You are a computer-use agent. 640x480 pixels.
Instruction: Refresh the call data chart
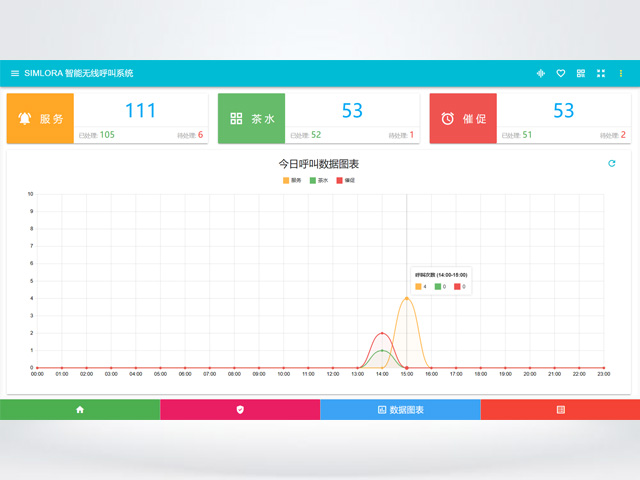[x=611, y=163]
